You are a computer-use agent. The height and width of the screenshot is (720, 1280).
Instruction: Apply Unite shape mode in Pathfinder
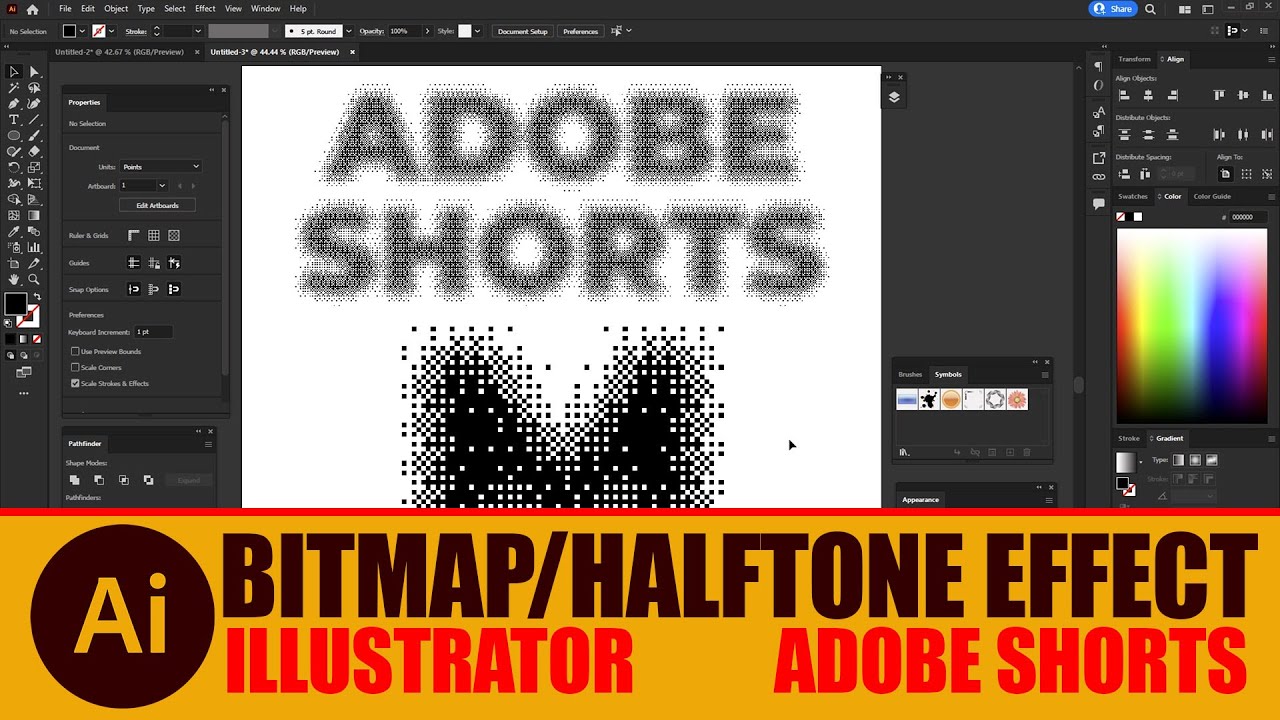[x=74, y=480]
